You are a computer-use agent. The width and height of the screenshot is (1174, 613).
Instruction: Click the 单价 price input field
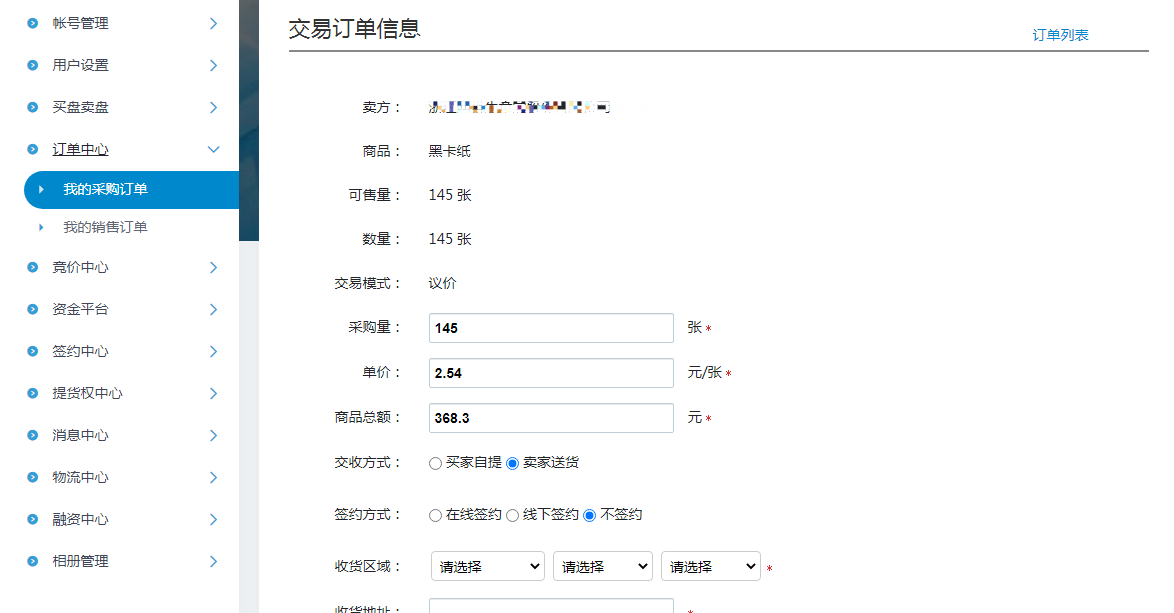[x=551, y=373]
